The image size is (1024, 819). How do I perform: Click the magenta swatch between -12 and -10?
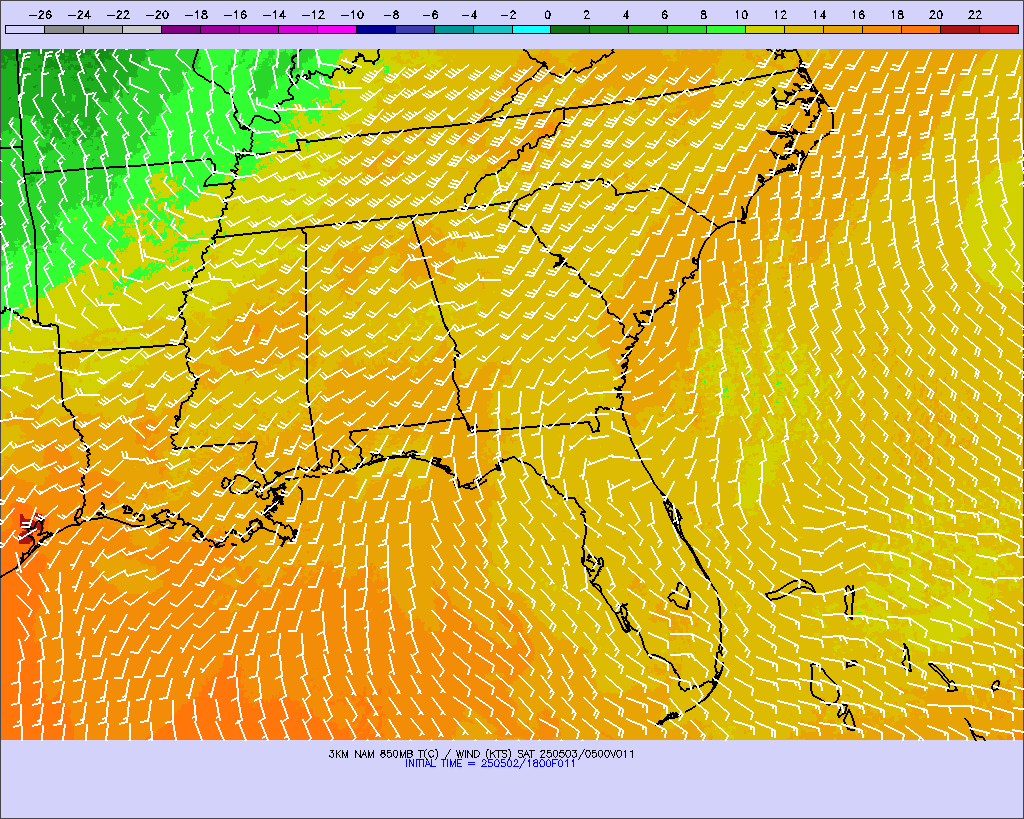[337, 29]
